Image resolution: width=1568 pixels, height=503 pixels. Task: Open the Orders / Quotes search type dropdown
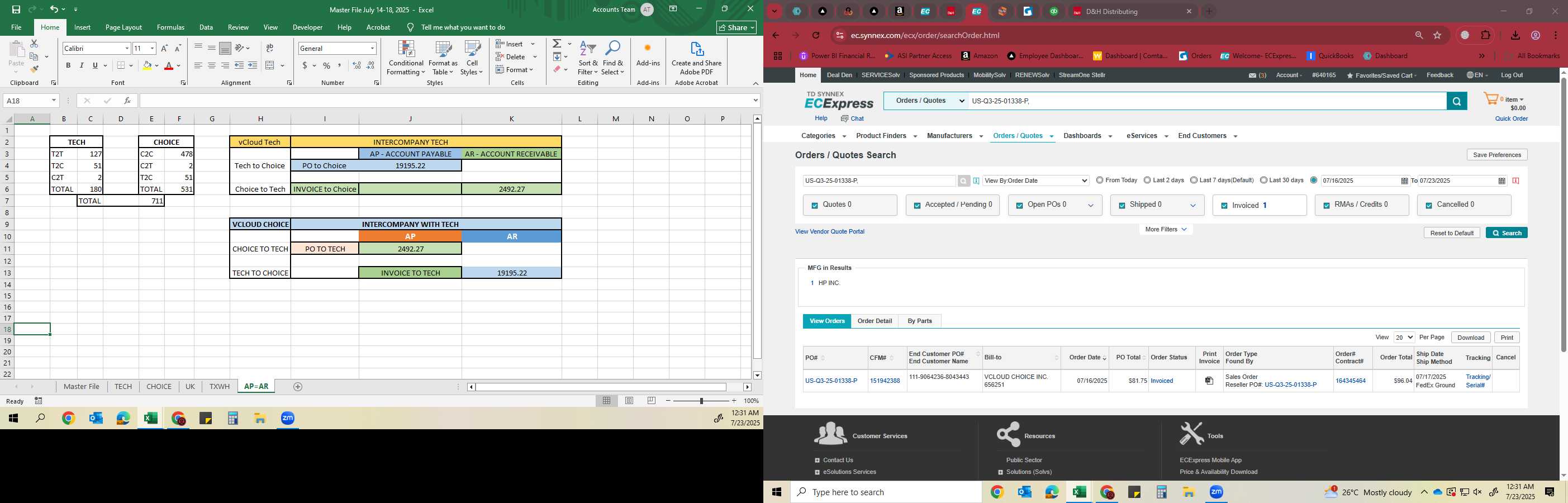[x=926, y=101]
